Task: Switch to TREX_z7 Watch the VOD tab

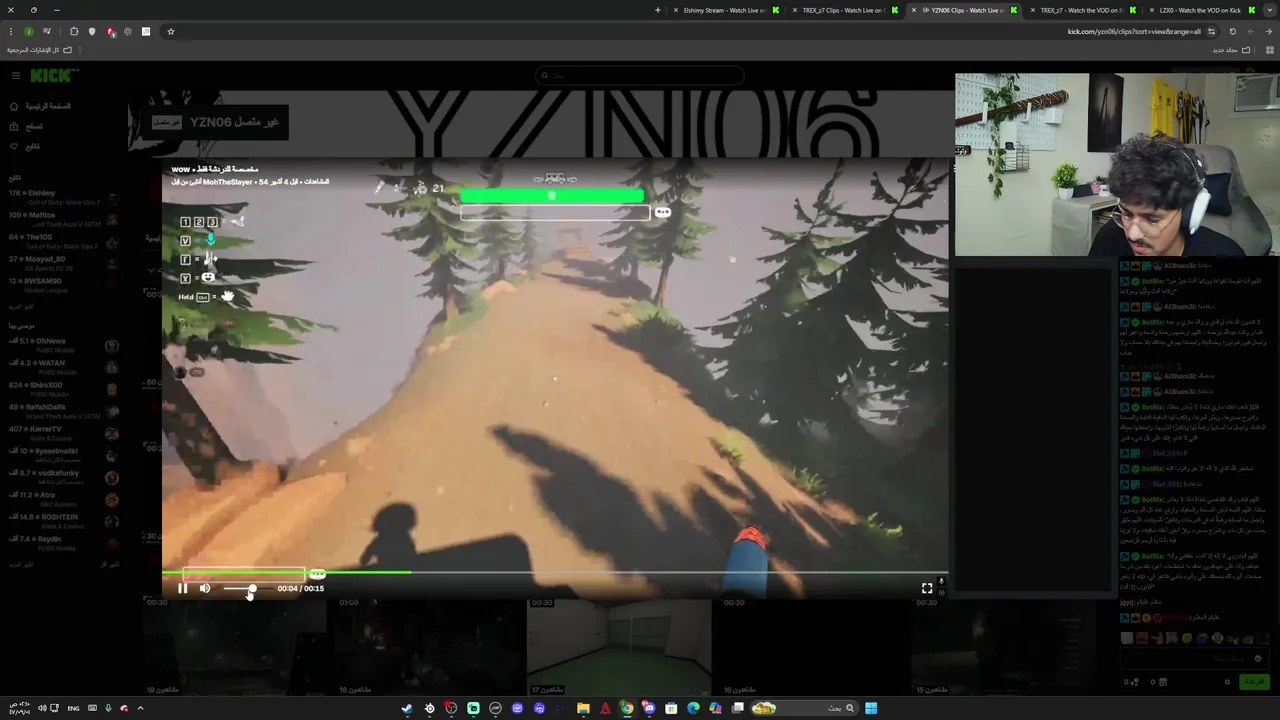Action: [1081, 10]
